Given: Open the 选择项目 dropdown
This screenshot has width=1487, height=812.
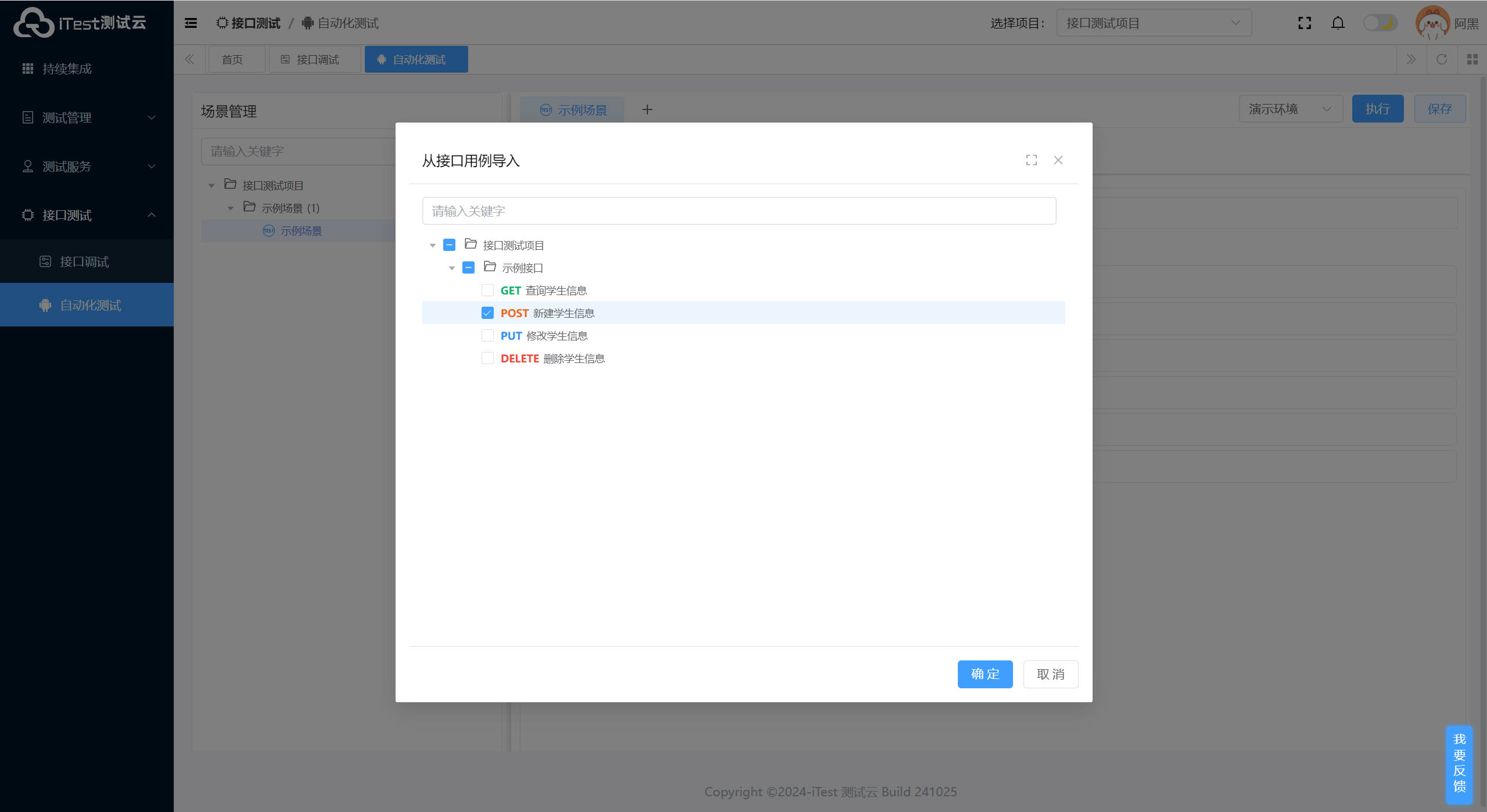Looking at the screenshot, I should pyautogui.click(x=1153, y=23).
